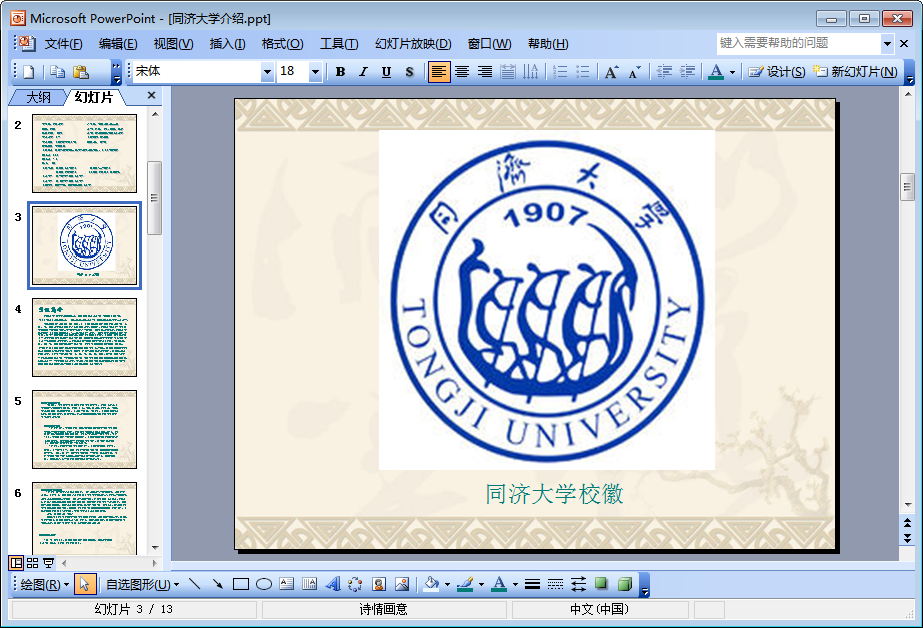
Task: Open 插入(I) menu
Action: click(227, 44)
